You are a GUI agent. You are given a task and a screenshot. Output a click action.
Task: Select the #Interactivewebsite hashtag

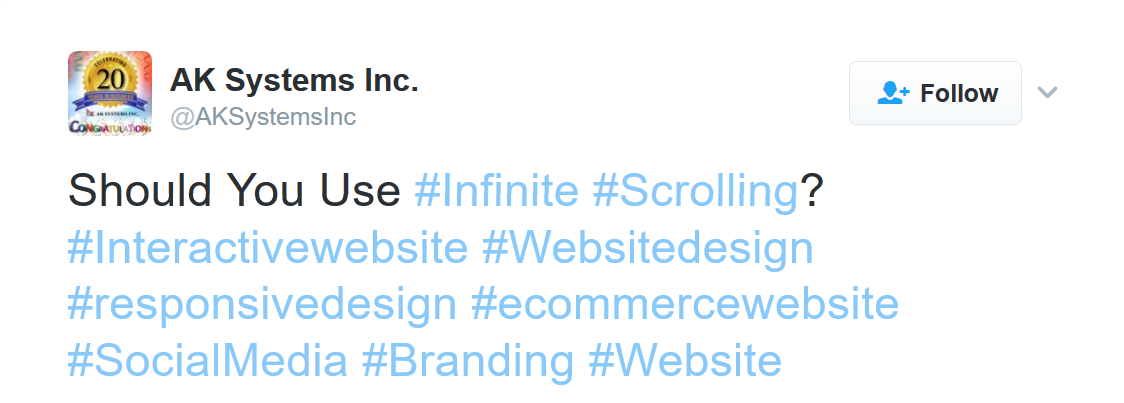click(267, 248)
